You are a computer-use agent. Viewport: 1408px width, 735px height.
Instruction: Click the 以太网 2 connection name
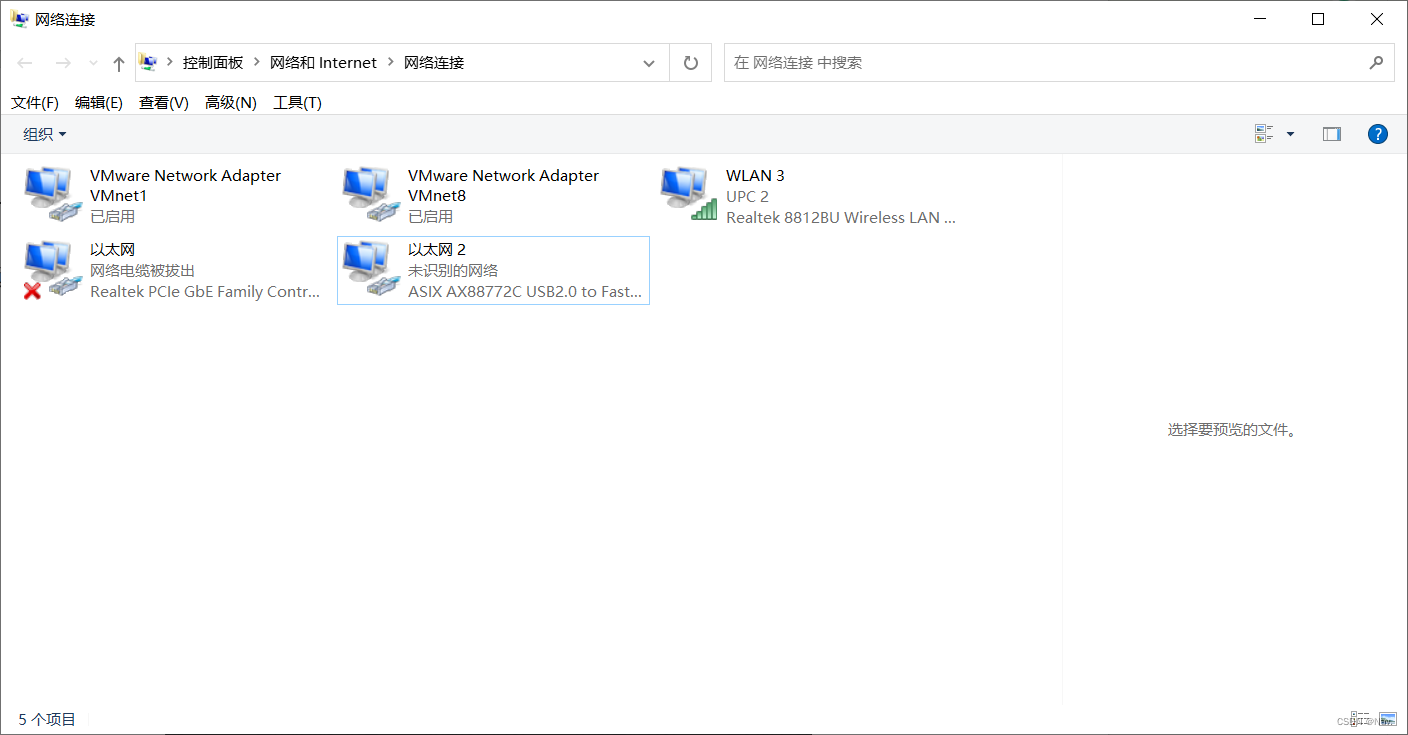(x=437, y=249)
